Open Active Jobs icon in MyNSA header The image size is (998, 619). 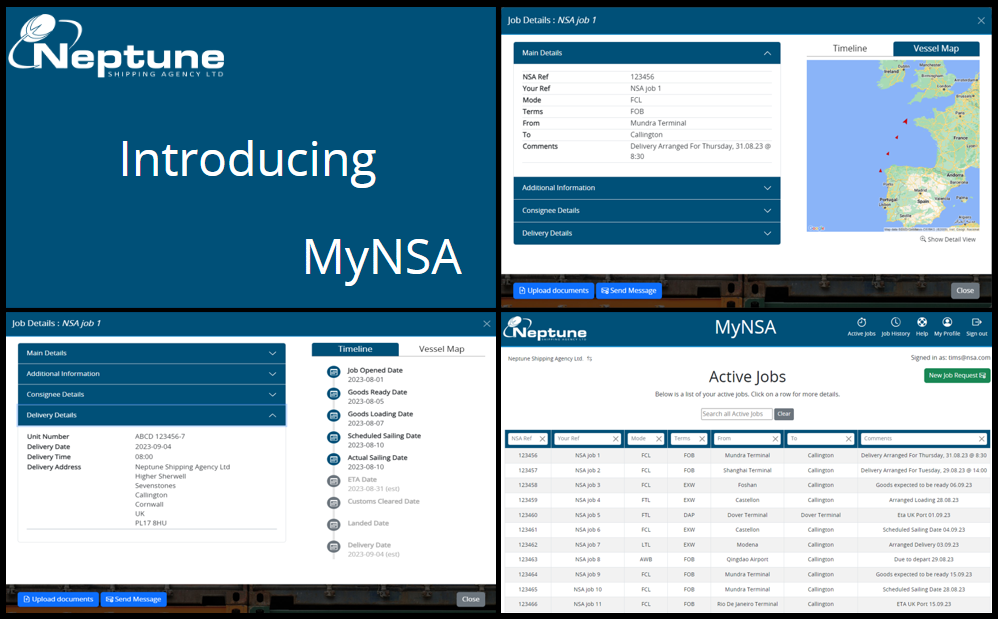(861, 323)
